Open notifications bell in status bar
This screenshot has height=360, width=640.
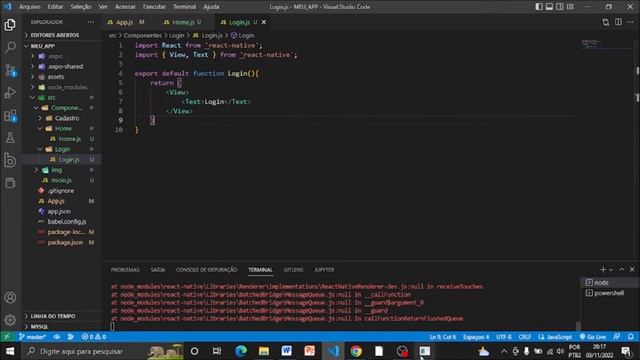(631, 337)
